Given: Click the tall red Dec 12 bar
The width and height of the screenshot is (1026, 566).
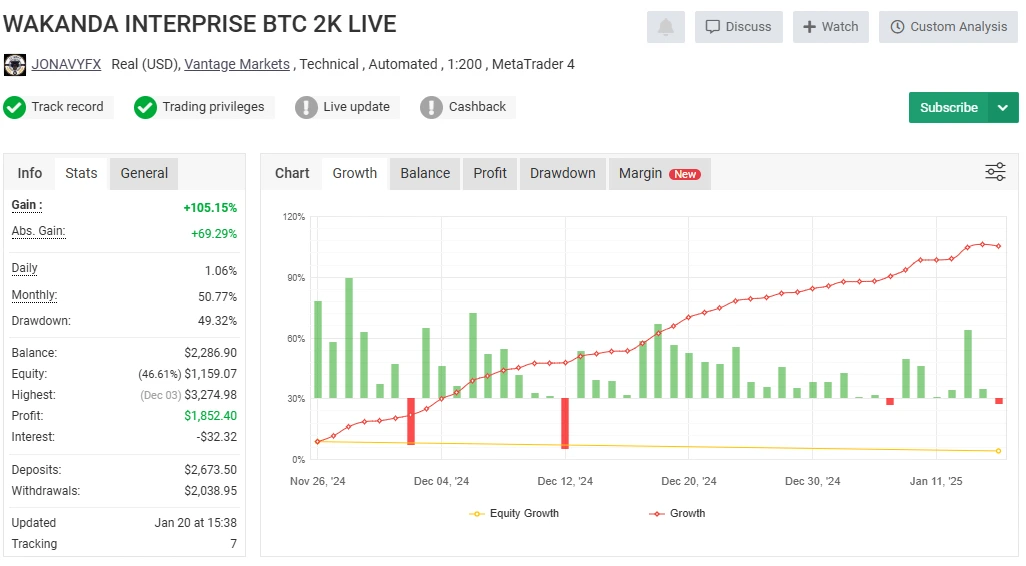Looking at the screenshot, I should click(x=565, y=423).
